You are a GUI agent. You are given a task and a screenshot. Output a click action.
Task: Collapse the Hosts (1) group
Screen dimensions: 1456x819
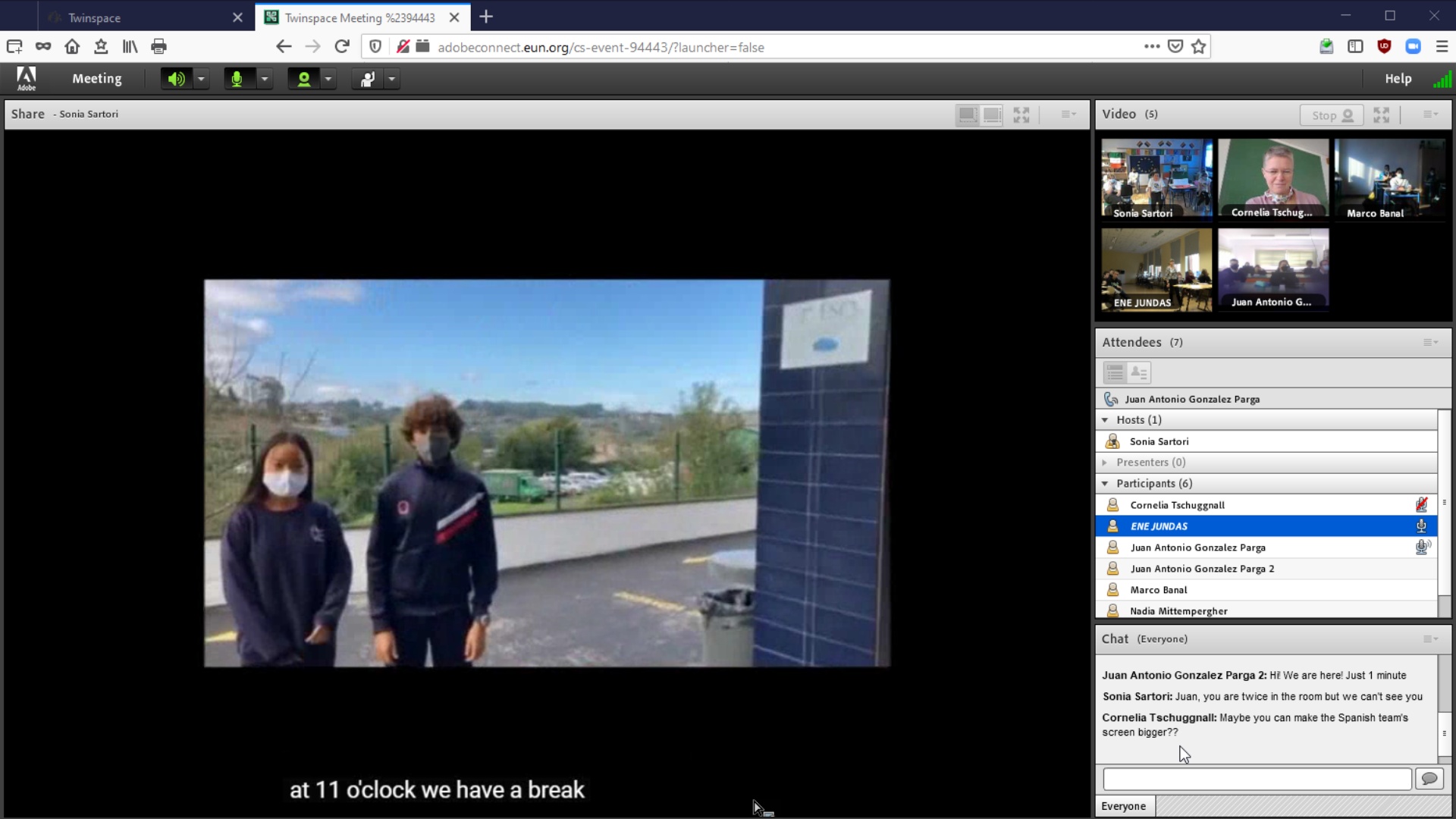pyautogui.click(x=1105, y=420)
